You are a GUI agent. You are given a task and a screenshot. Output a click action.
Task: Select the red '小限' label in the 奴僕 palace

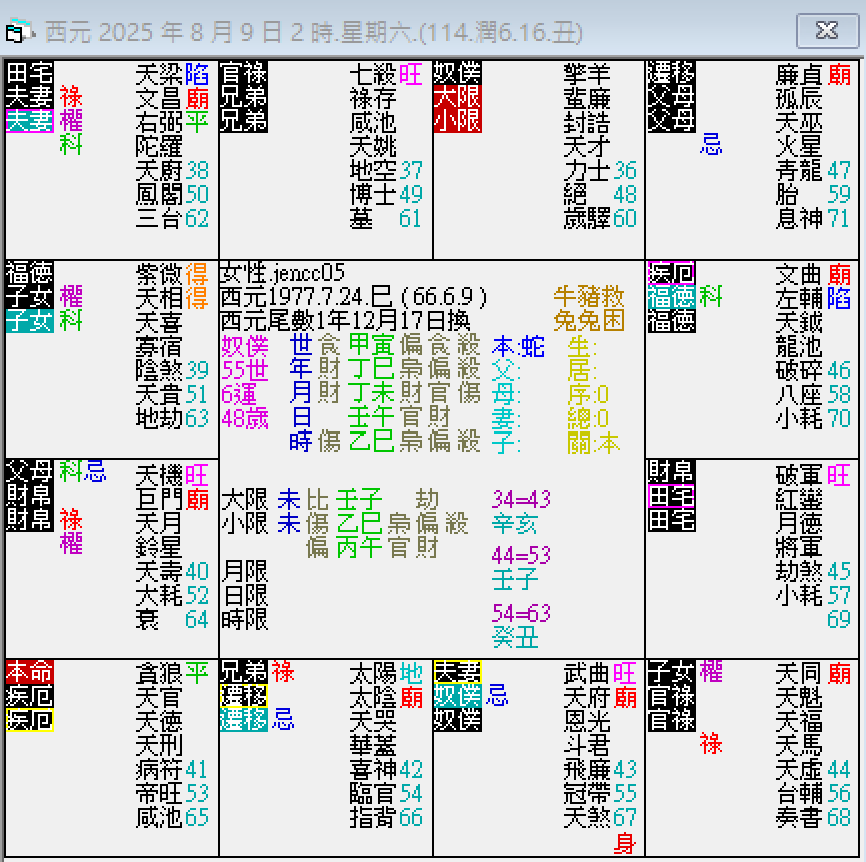pyautogui.click(x=457, y=120)
